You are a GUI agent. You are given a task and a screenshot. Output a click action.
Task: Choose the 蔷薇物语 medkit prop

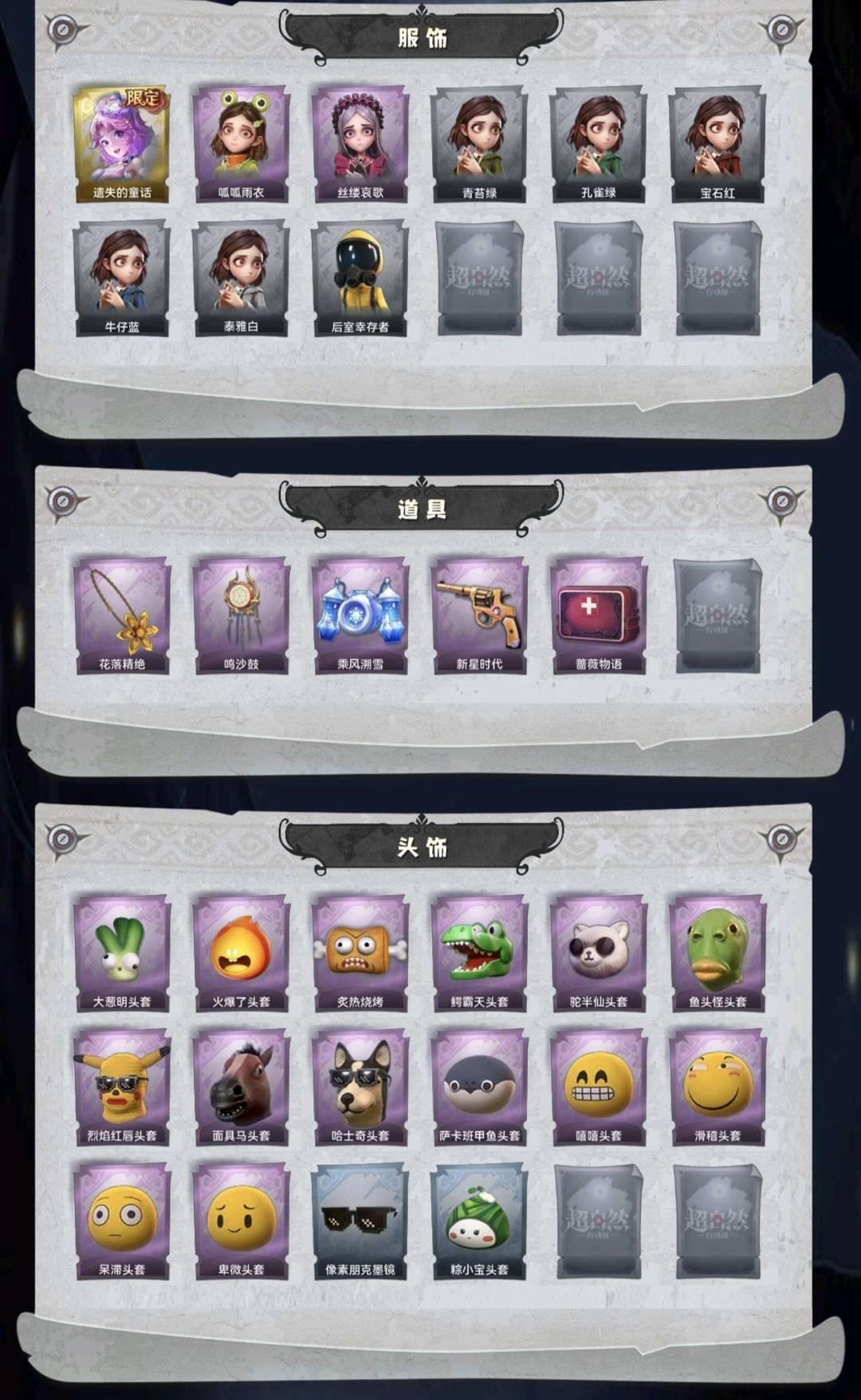[599, 615]
